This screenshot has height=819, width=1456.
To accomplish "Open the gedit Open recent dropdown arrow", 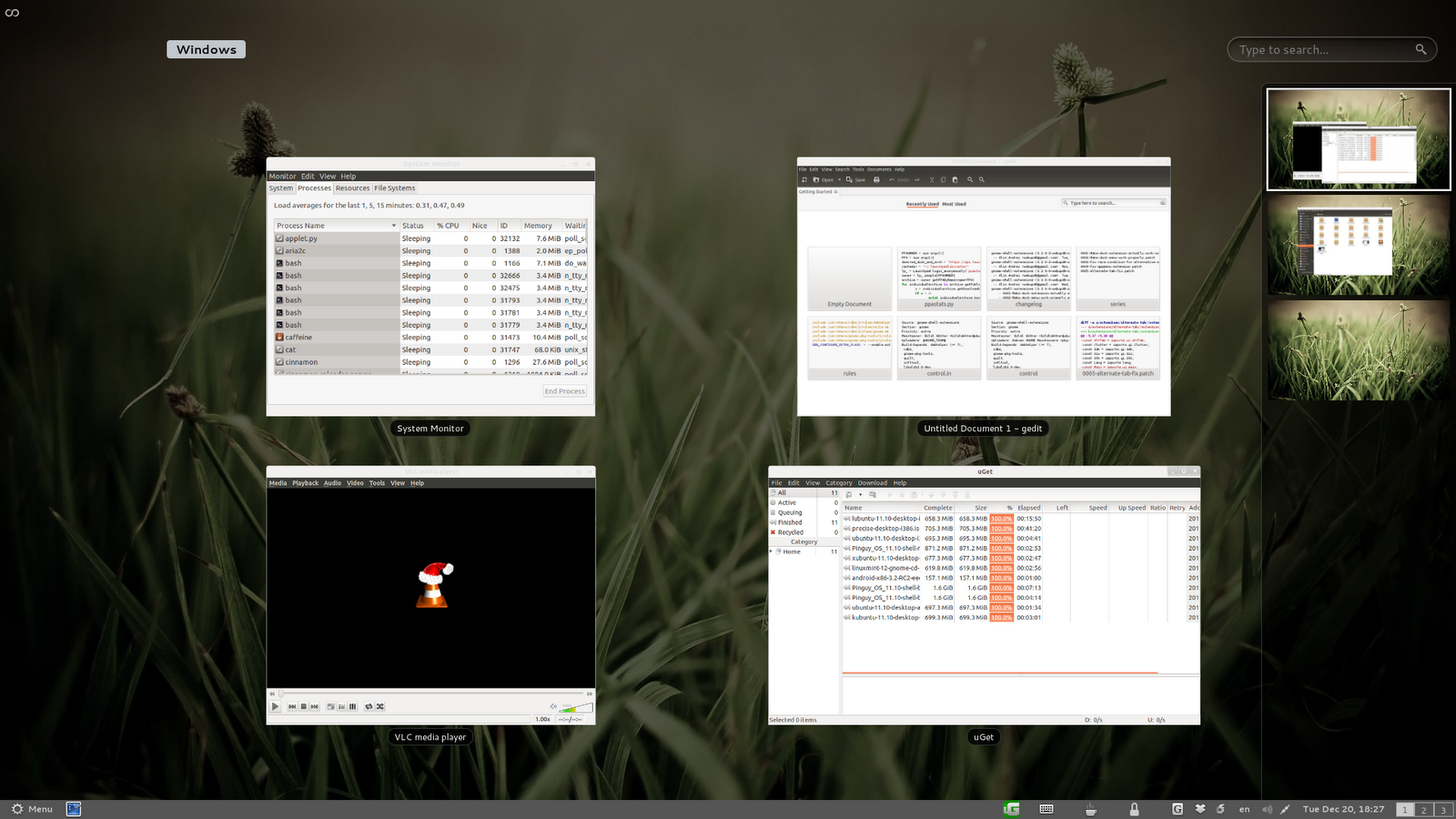I will (x=839, y=179).
